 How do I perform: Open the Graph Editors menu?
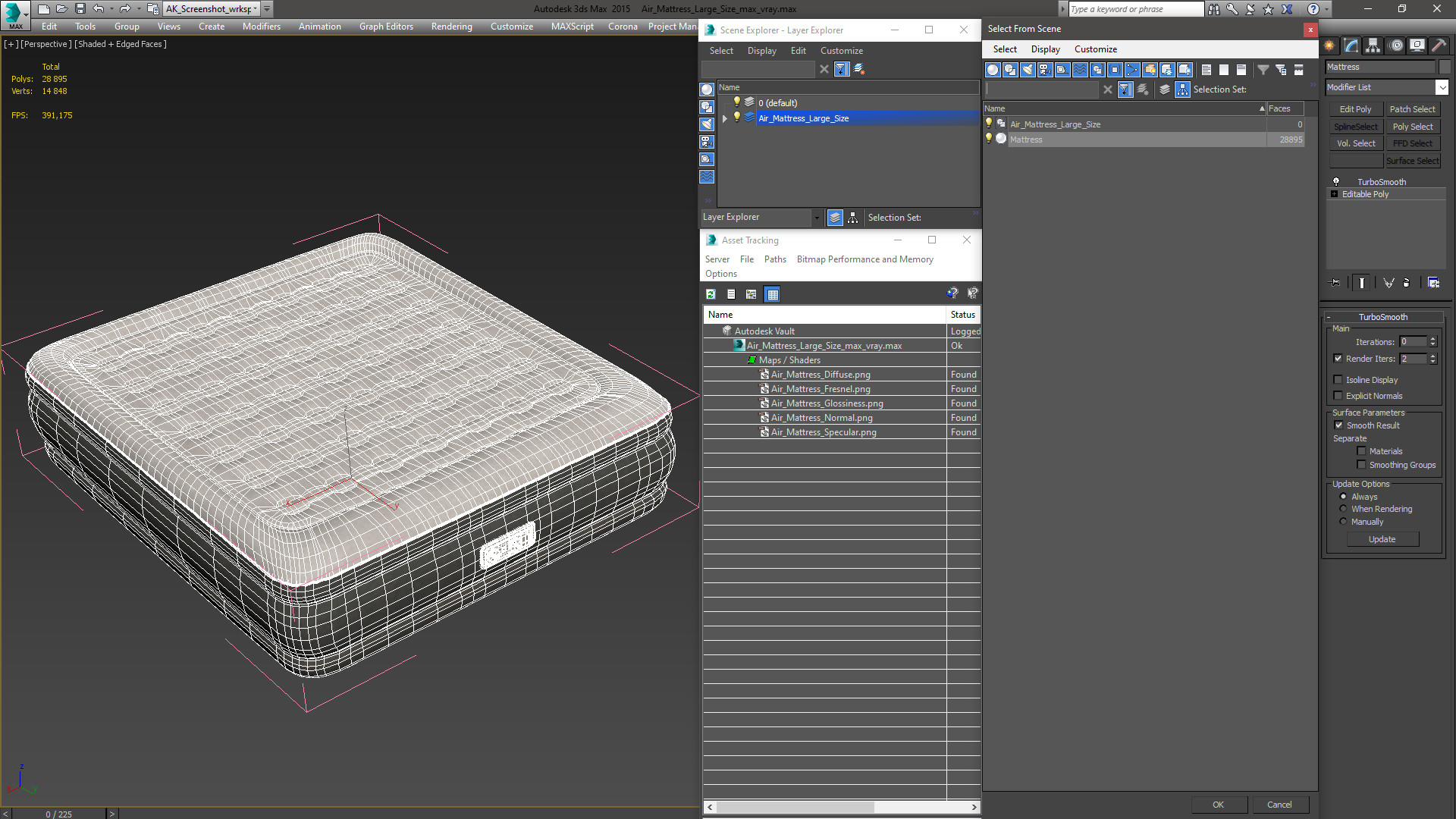[x=386, y=27]
